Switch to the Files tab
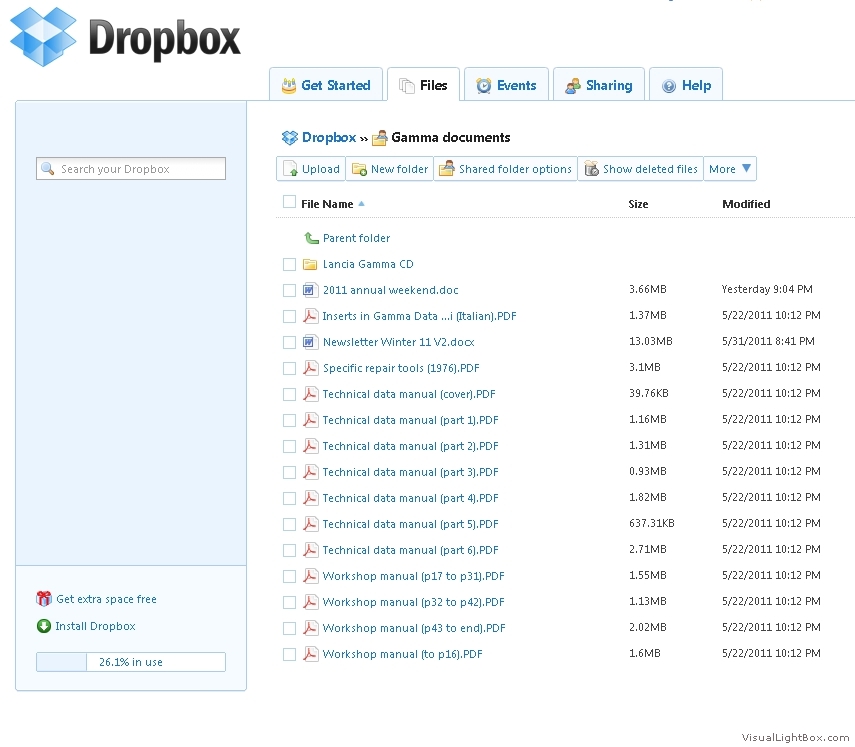The image size is (855, 747). (x=423, y=85)
